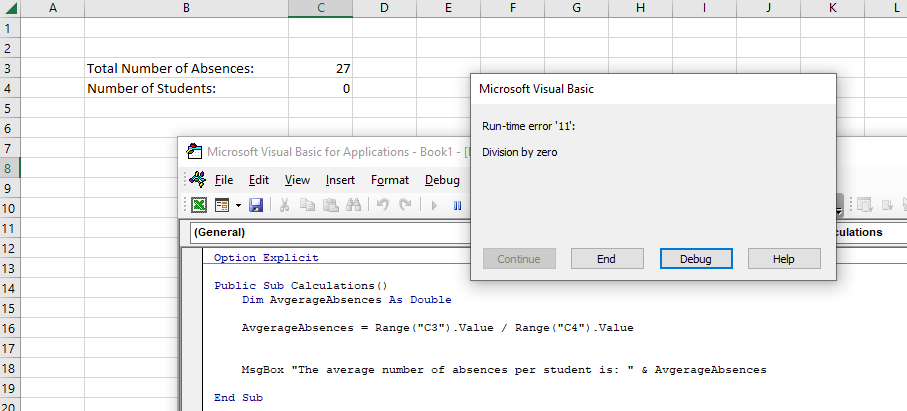Click the 'End Sub' code line

[238, 398]
